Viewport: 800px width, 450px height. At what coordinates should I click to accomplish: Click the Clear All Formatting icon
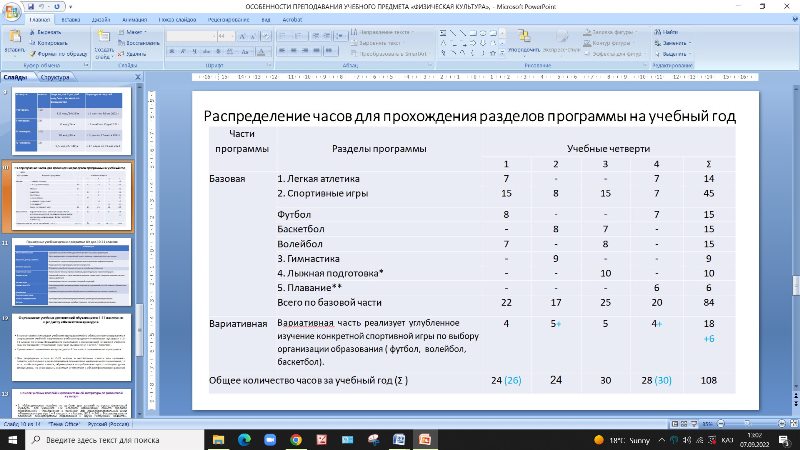point(266,36)
